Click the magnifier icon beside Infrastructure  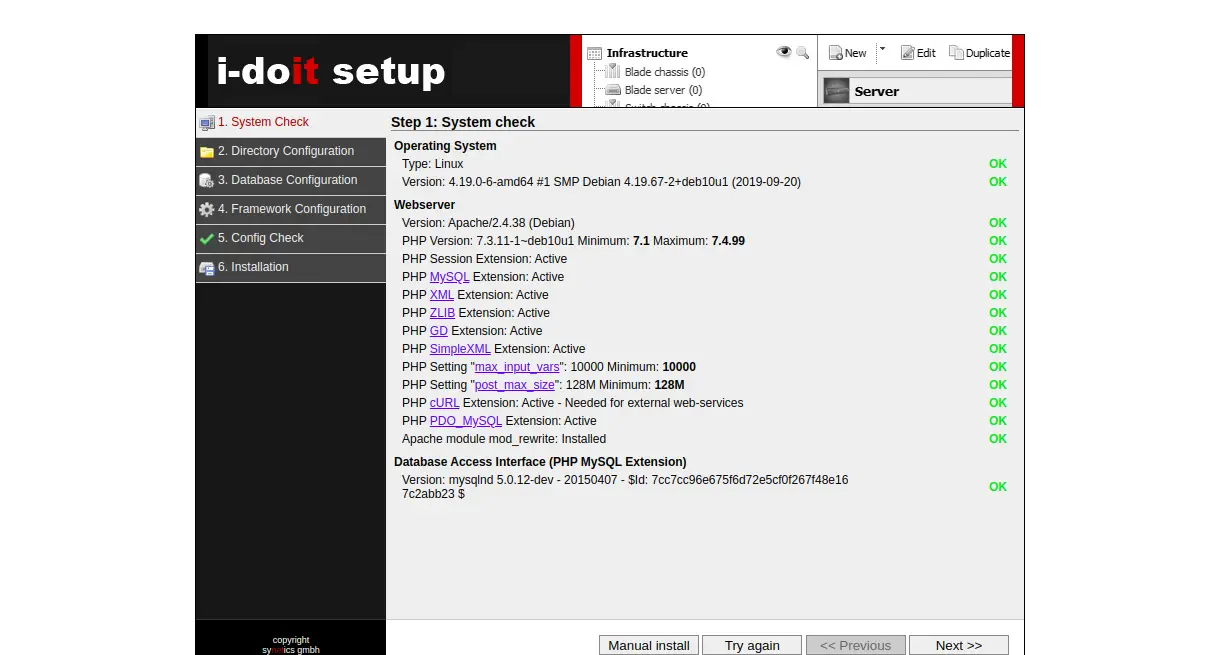click(x=802, y=52)
